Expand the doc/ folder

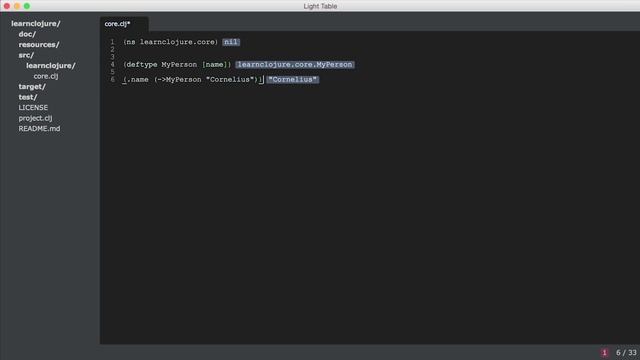[27, 34]
